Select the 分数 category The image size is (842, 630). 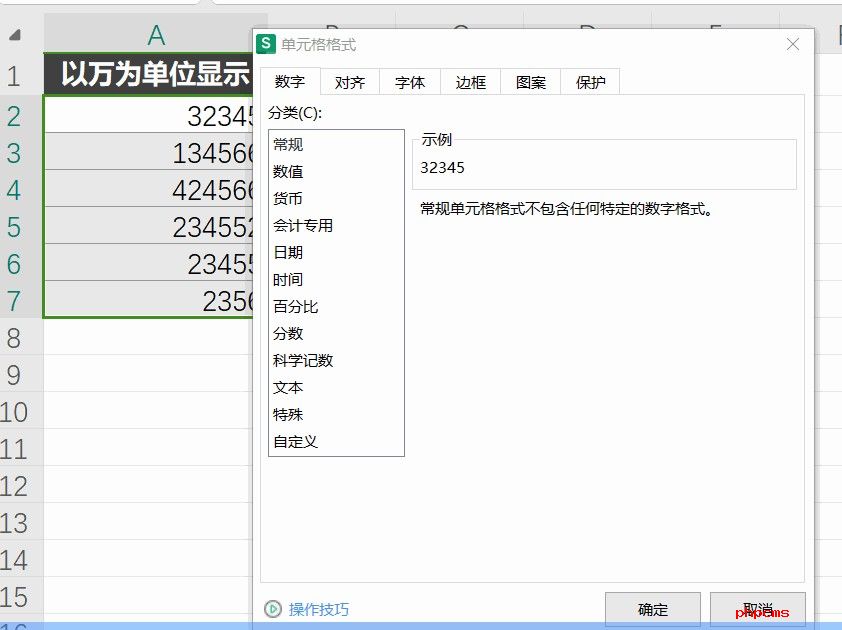(x=336, y=334)
